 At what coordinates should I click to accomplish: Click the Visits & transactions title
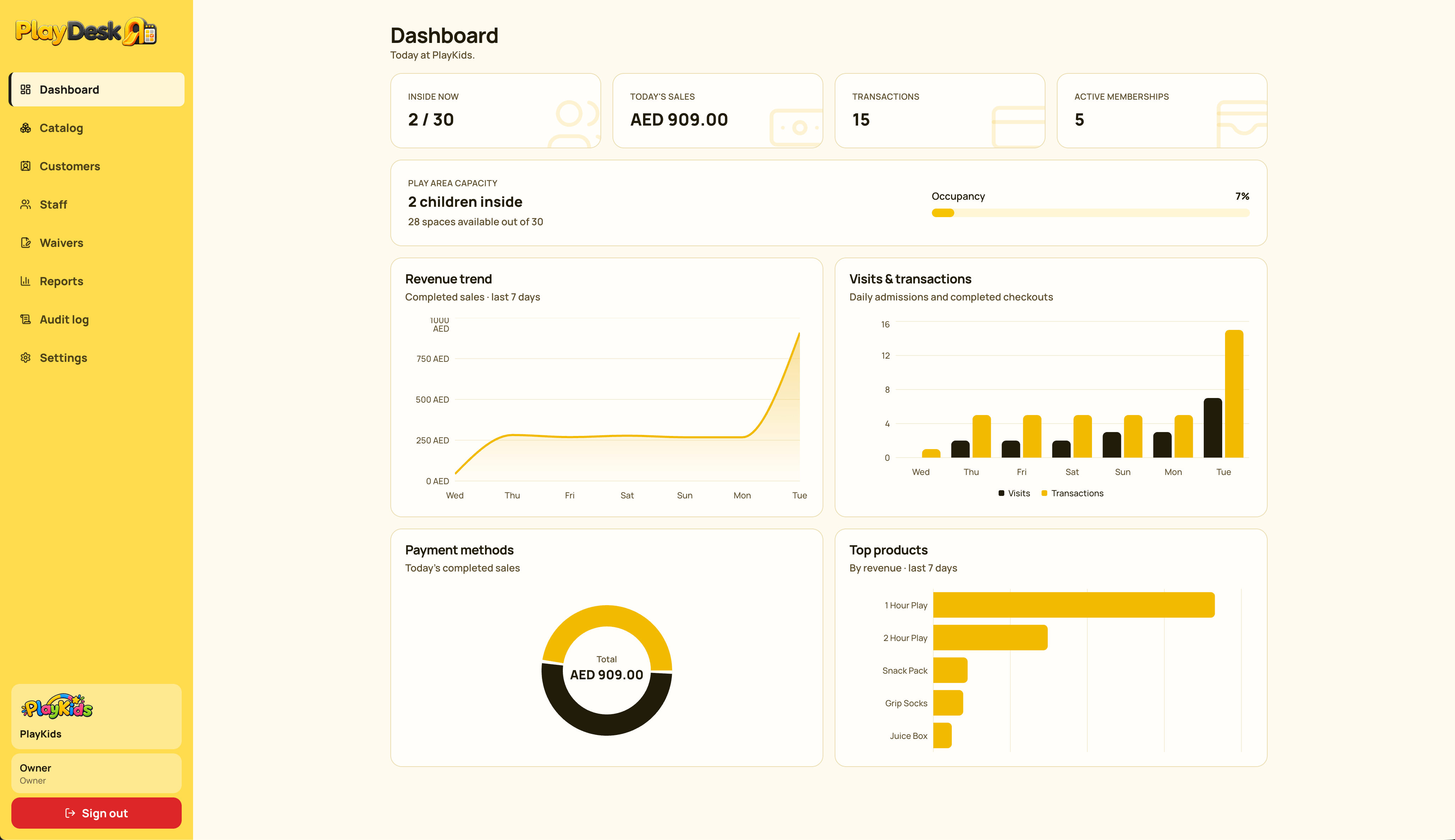[910, 279]
